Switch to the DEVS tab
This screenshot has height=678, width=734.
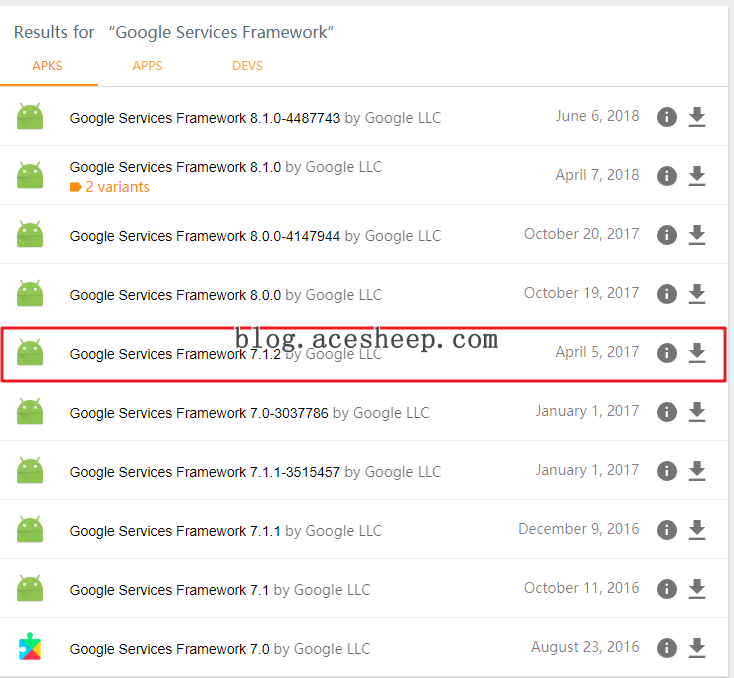247,66
